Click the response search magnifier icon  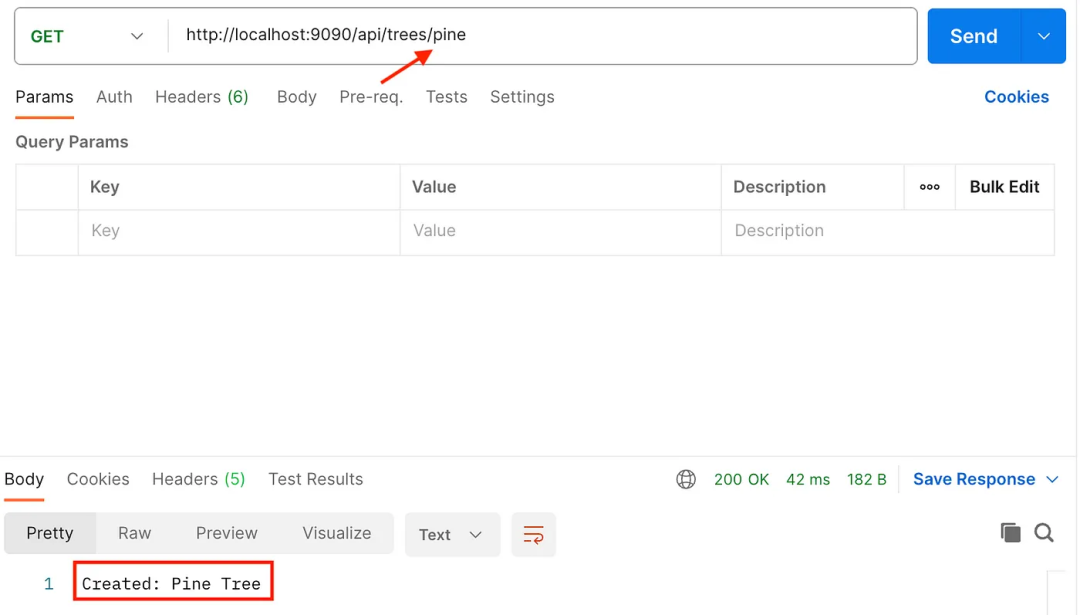[x=1044, y=532]
